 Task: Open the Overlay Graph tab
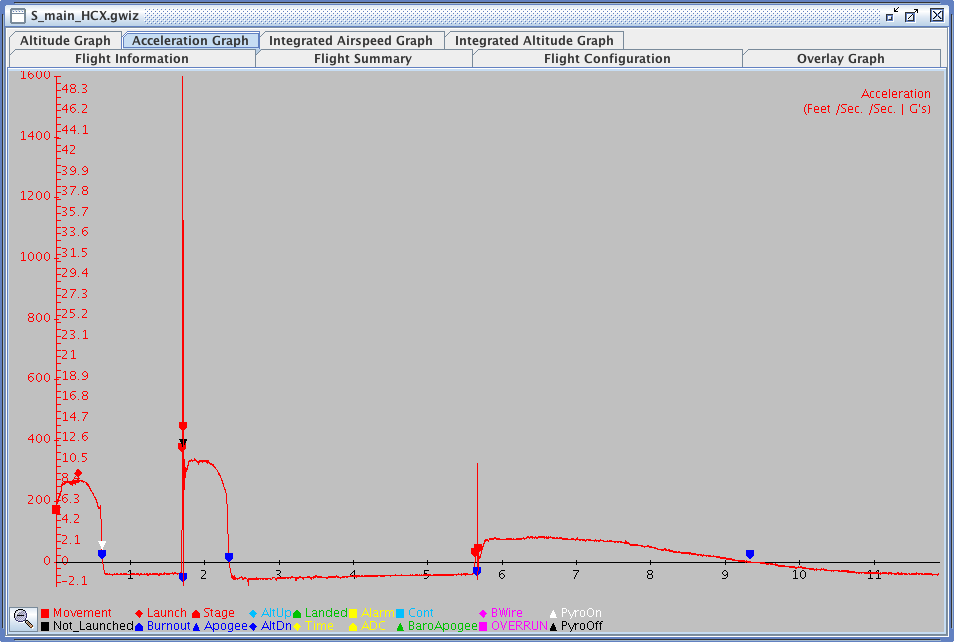840,59
